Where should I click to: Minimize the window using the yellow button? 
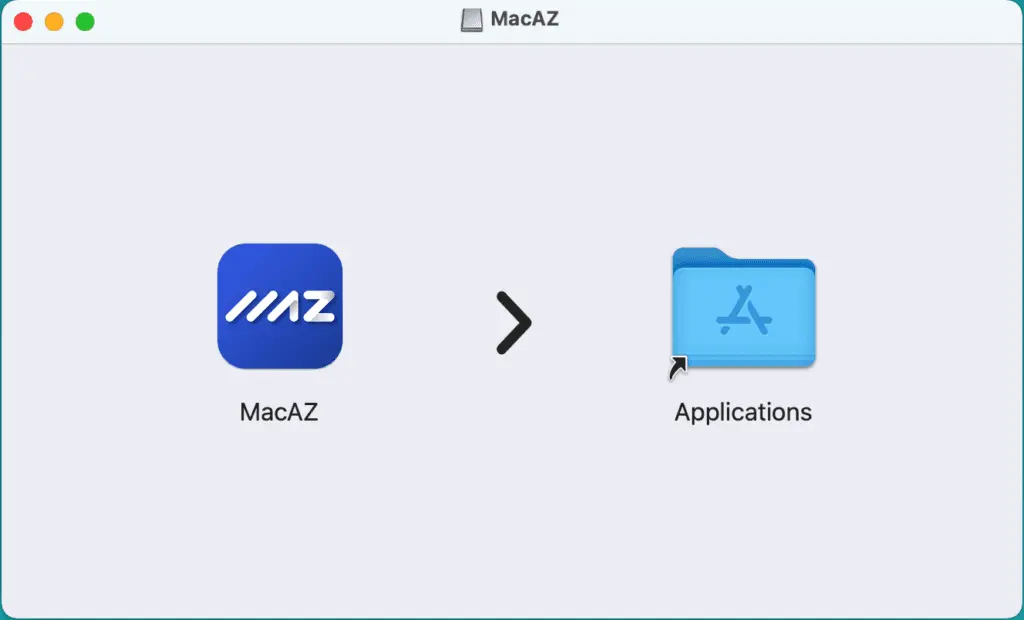click(x=54, y=22)
